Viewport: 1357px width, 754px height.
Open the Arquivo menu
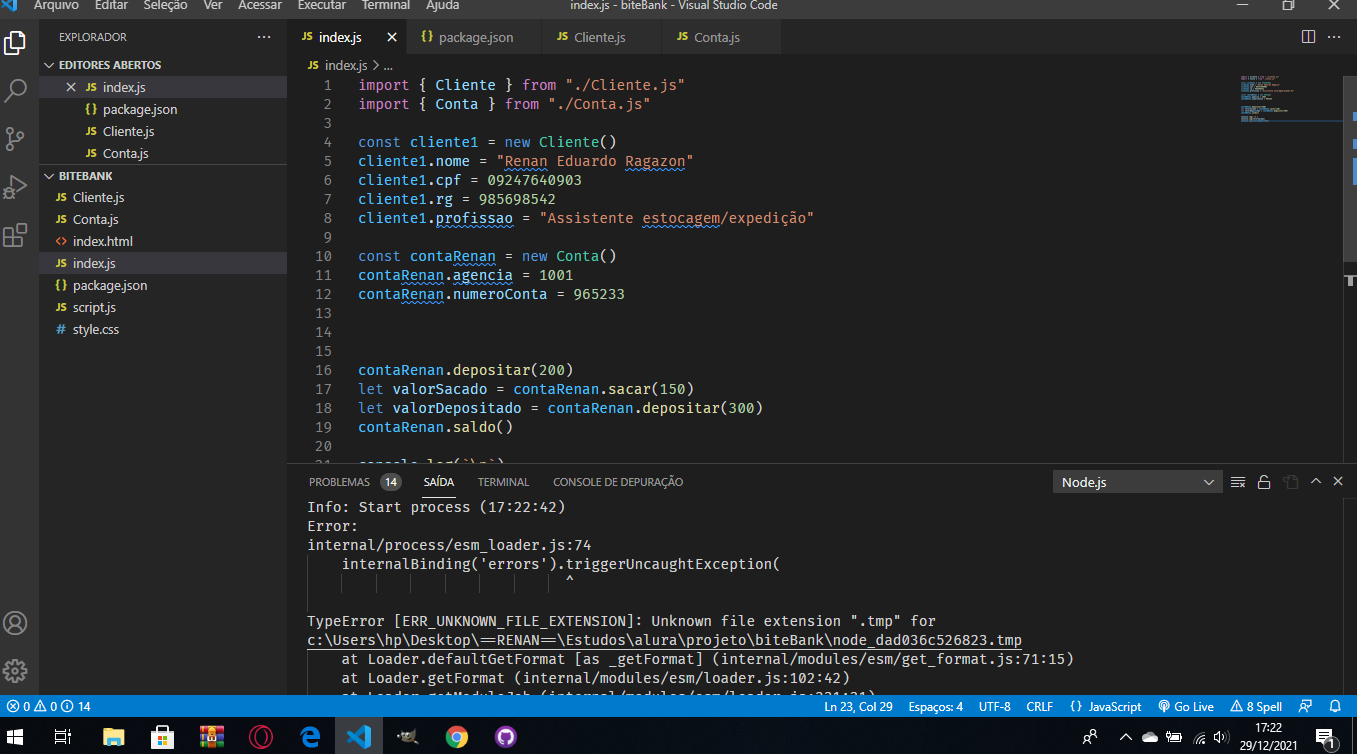(56, 5)
